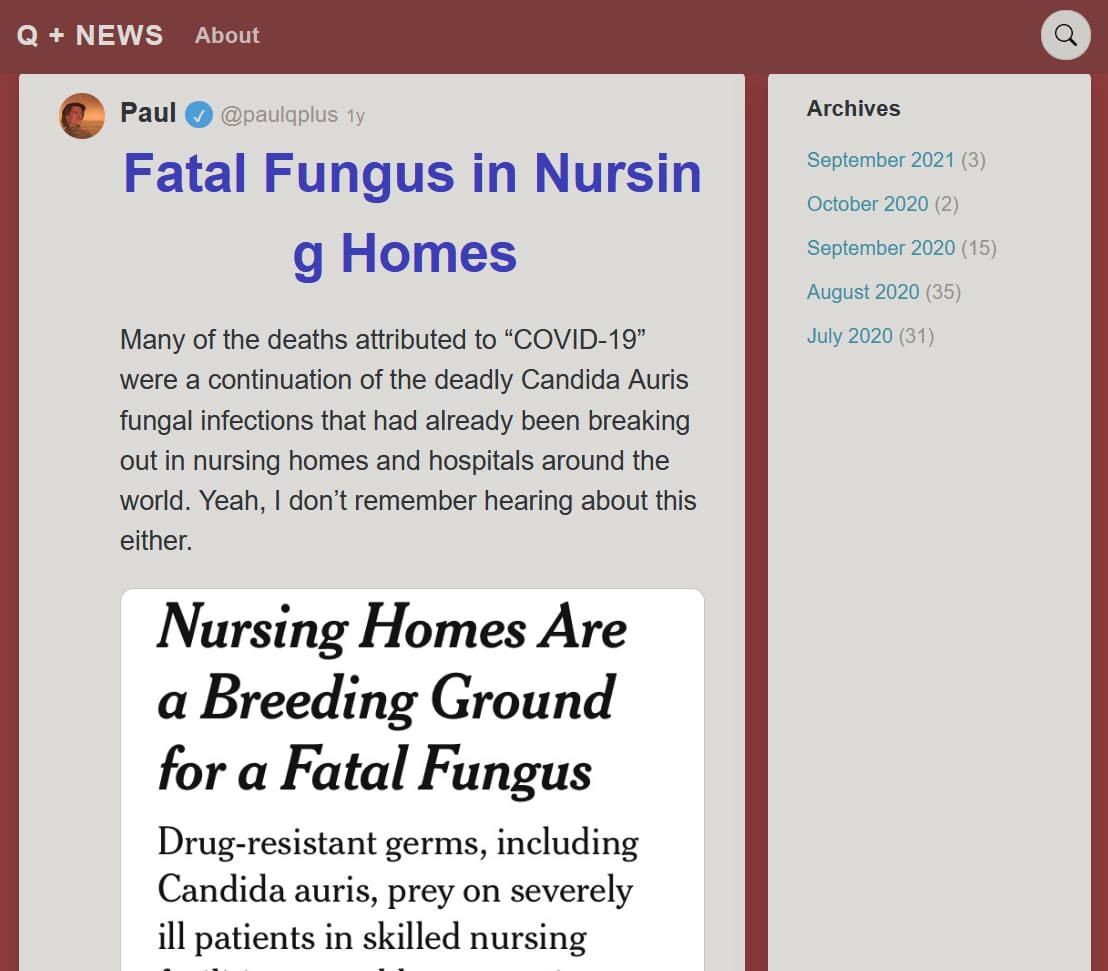The height and width of the screenshot is (971, 1108).
Task: Open September 2020 archive
Action: coord(880,248)
